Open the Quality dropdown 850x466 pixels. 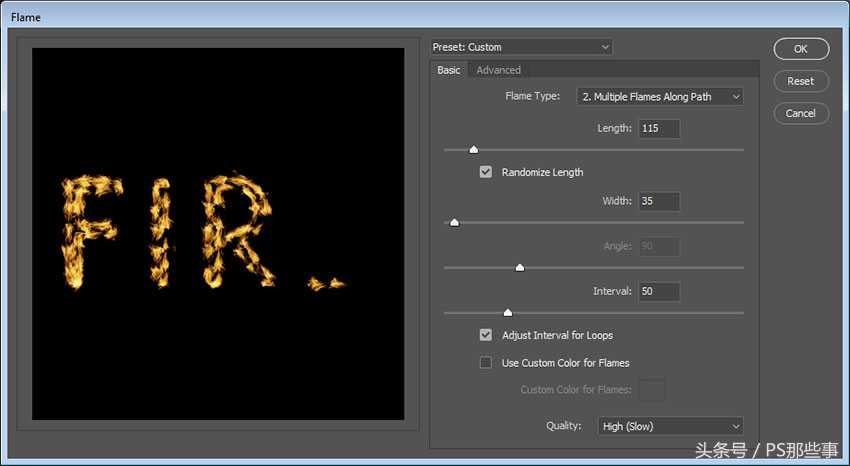(670, 426)
